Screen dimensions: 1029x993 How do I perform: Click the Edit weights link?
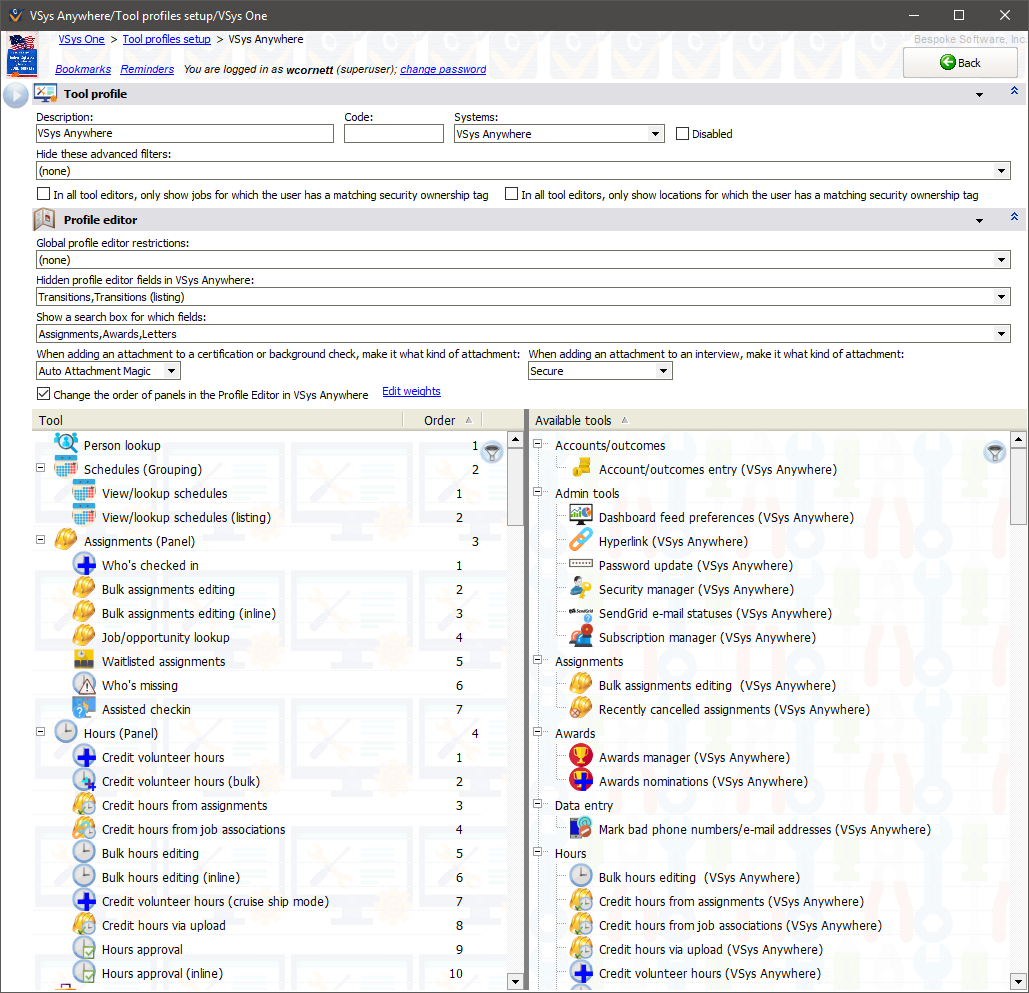tap(411, 391)
